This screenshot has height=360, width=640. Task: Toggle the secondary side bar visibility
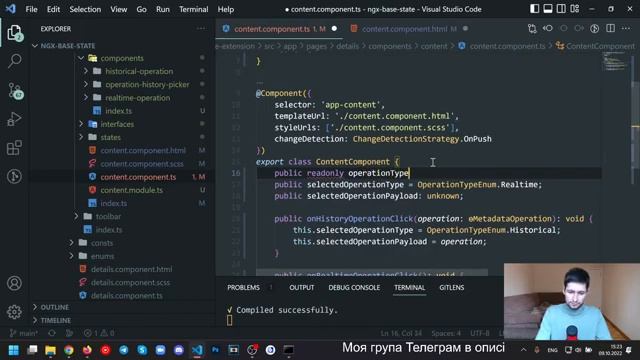[561, 9]
